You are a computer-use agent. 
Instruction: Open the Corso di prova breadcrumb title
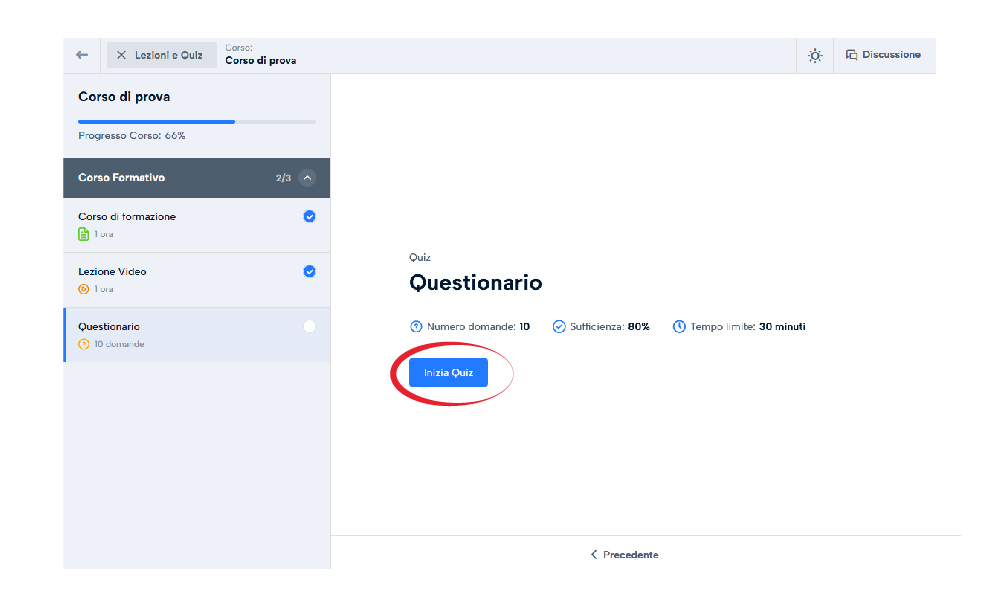pos(260,60)
